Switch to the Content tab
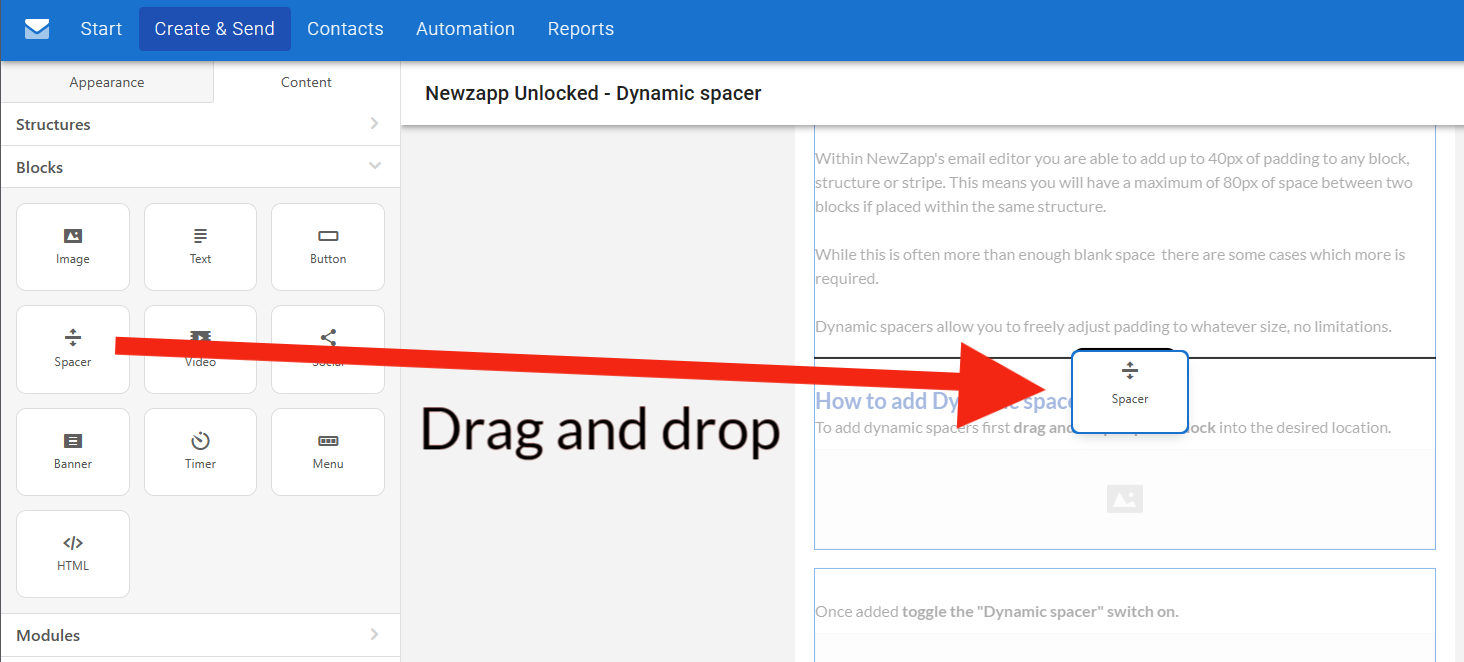Viewport: 1464px width, 662px height. 306,82
